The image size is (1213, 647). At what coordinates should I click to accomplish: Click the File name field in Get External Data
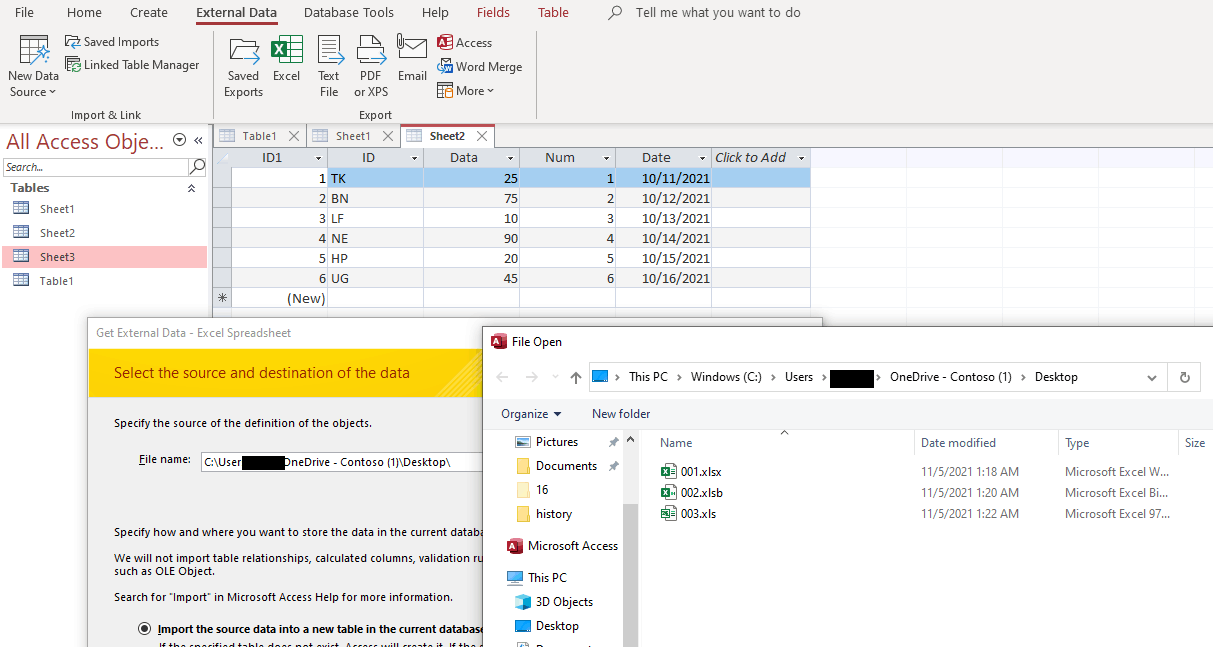[341, 462]
